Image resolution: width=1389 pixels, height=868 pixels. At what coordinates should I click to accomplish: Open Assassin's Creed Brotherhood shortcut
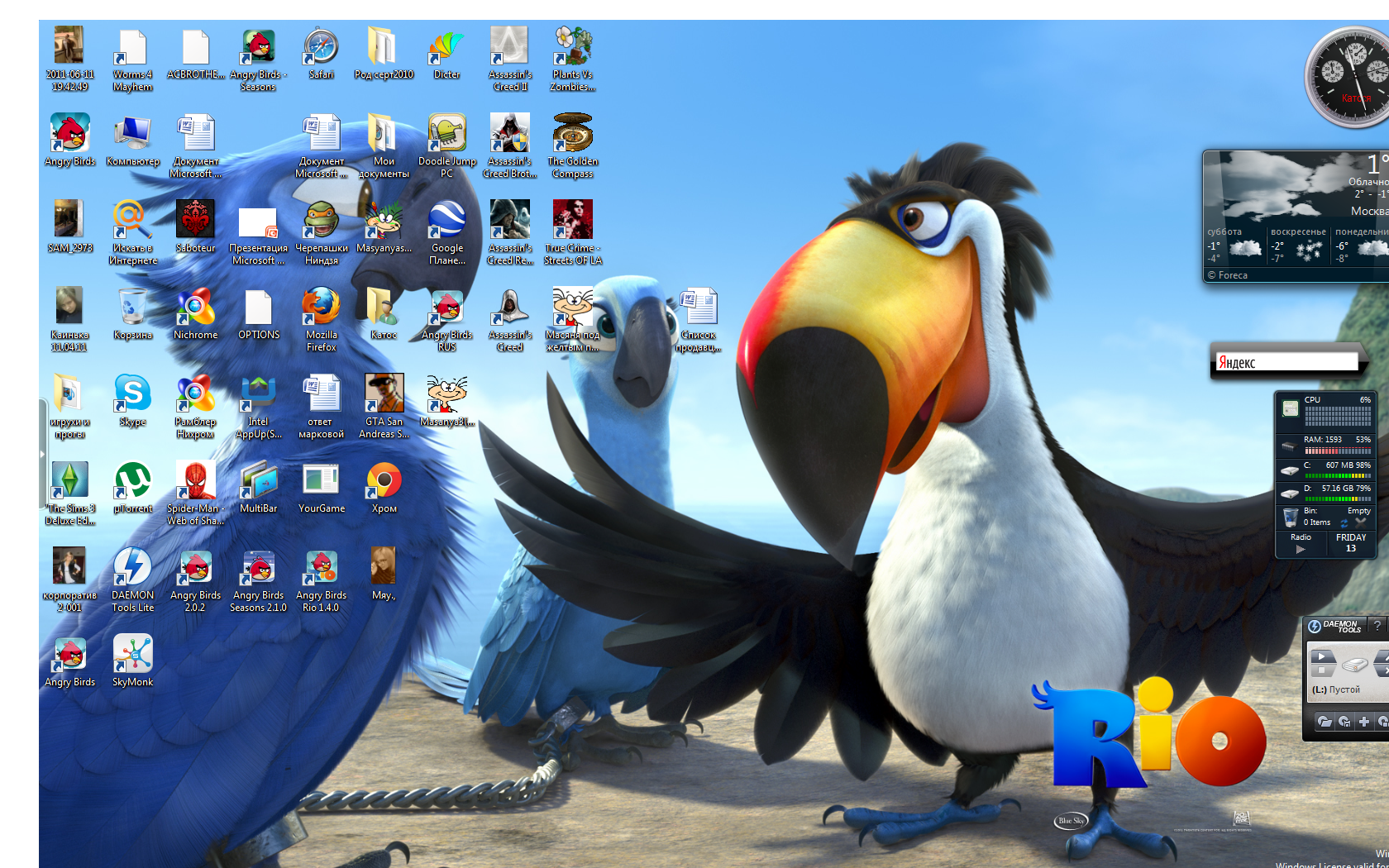tap(510, 145)
